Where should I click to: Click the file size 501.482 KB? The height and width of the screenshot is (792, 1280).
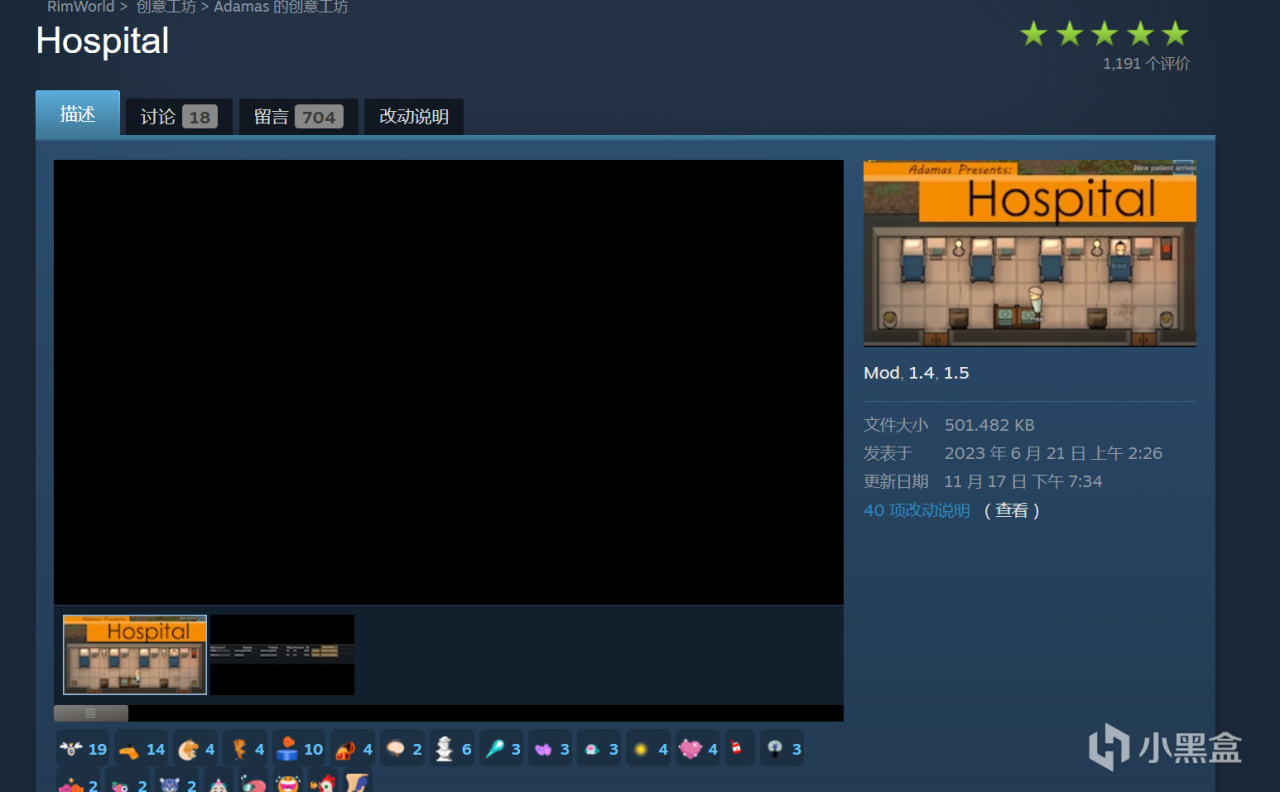tap(989, 425)
